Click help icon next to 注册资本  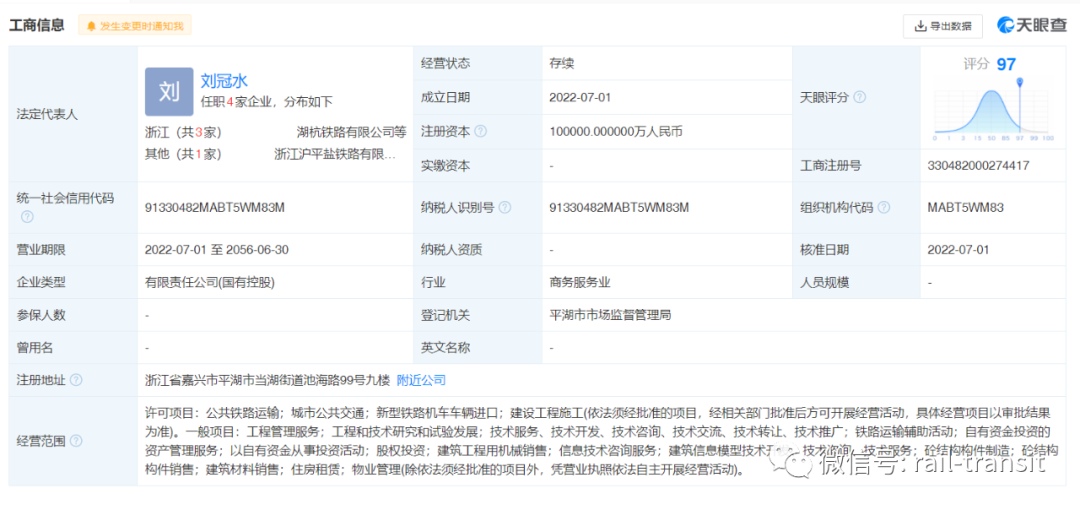[481, 131]
